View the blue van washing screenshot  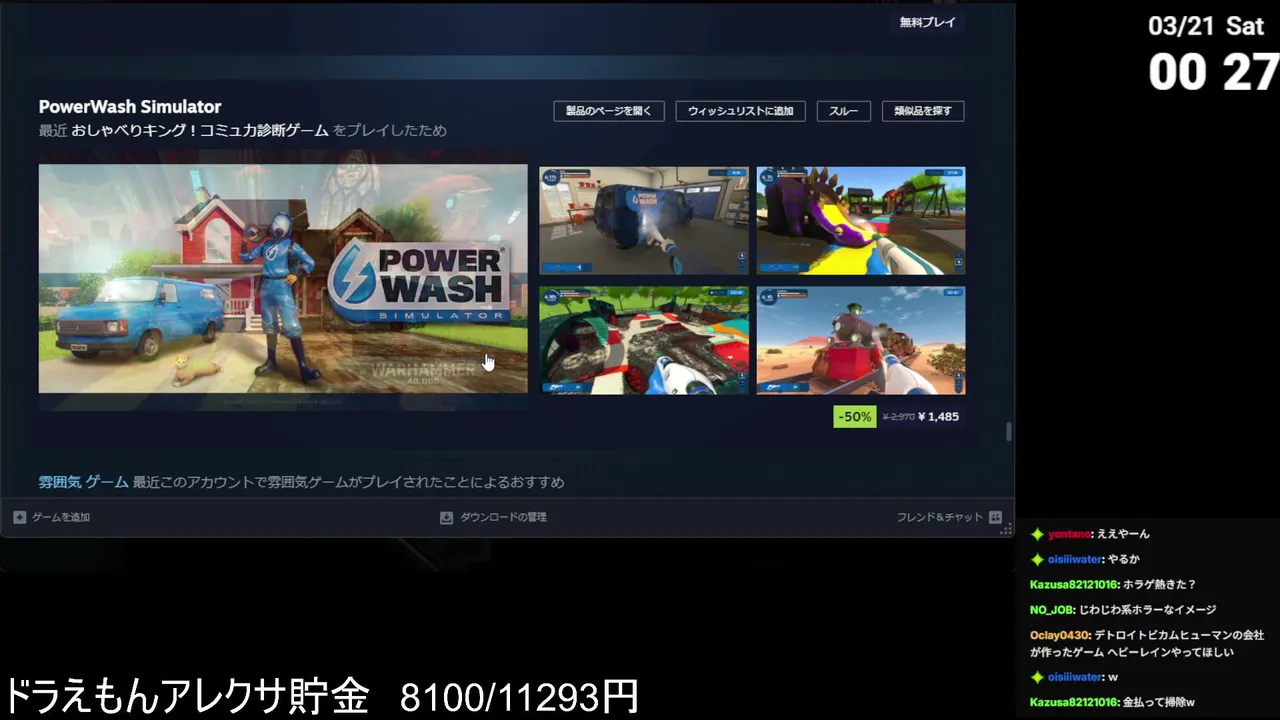tap(644, 221)
